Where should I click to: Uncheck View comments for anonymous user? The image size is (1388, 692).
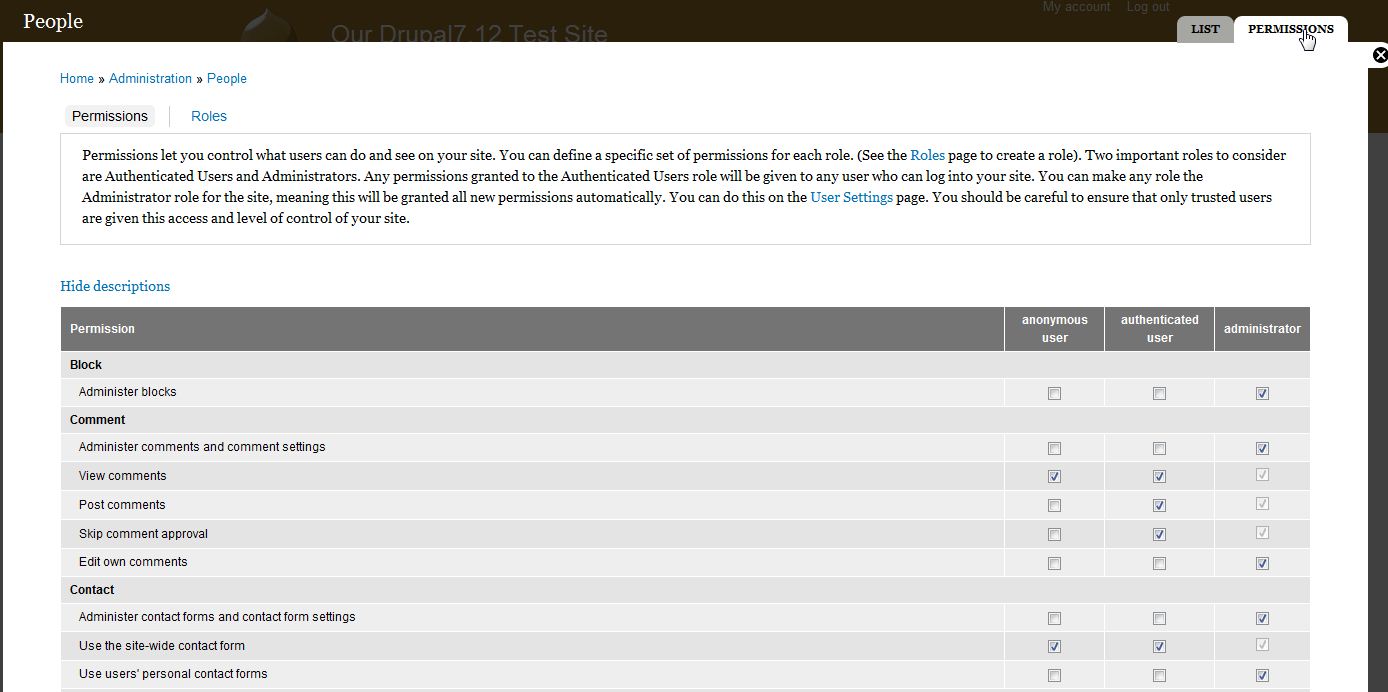pos(1054,477)
